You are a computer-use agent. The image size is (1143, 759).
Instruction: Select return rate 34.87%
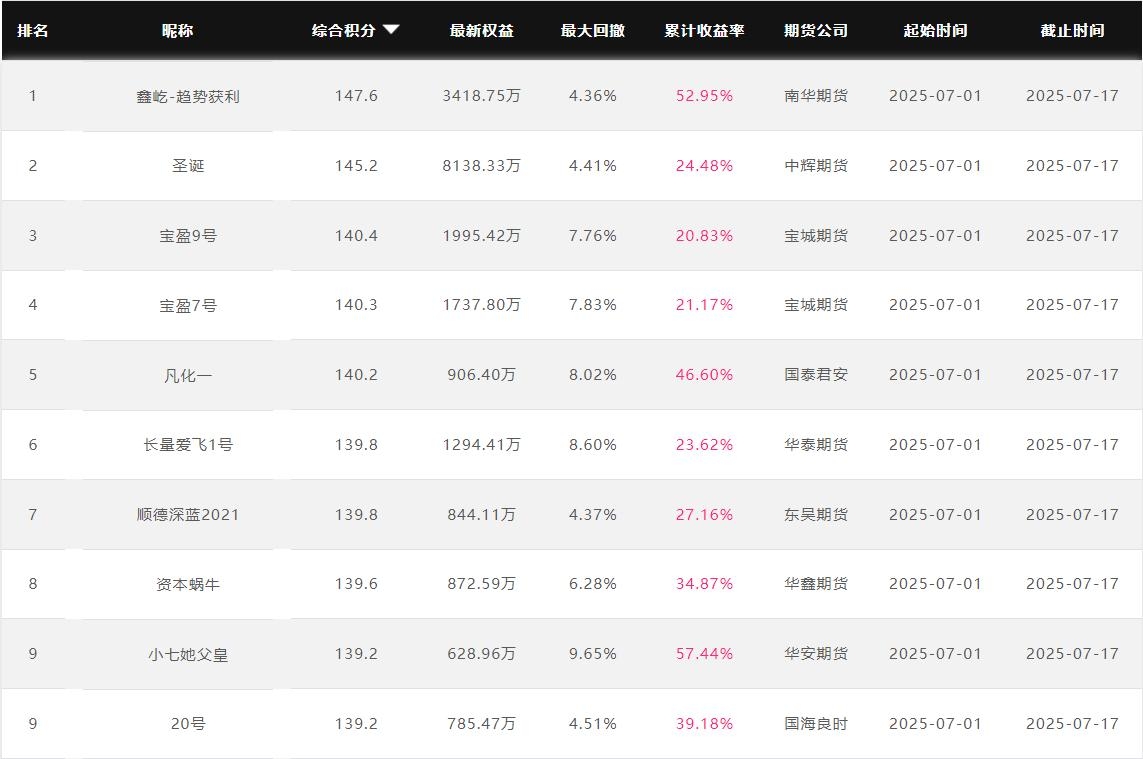(x=704, y=584)
